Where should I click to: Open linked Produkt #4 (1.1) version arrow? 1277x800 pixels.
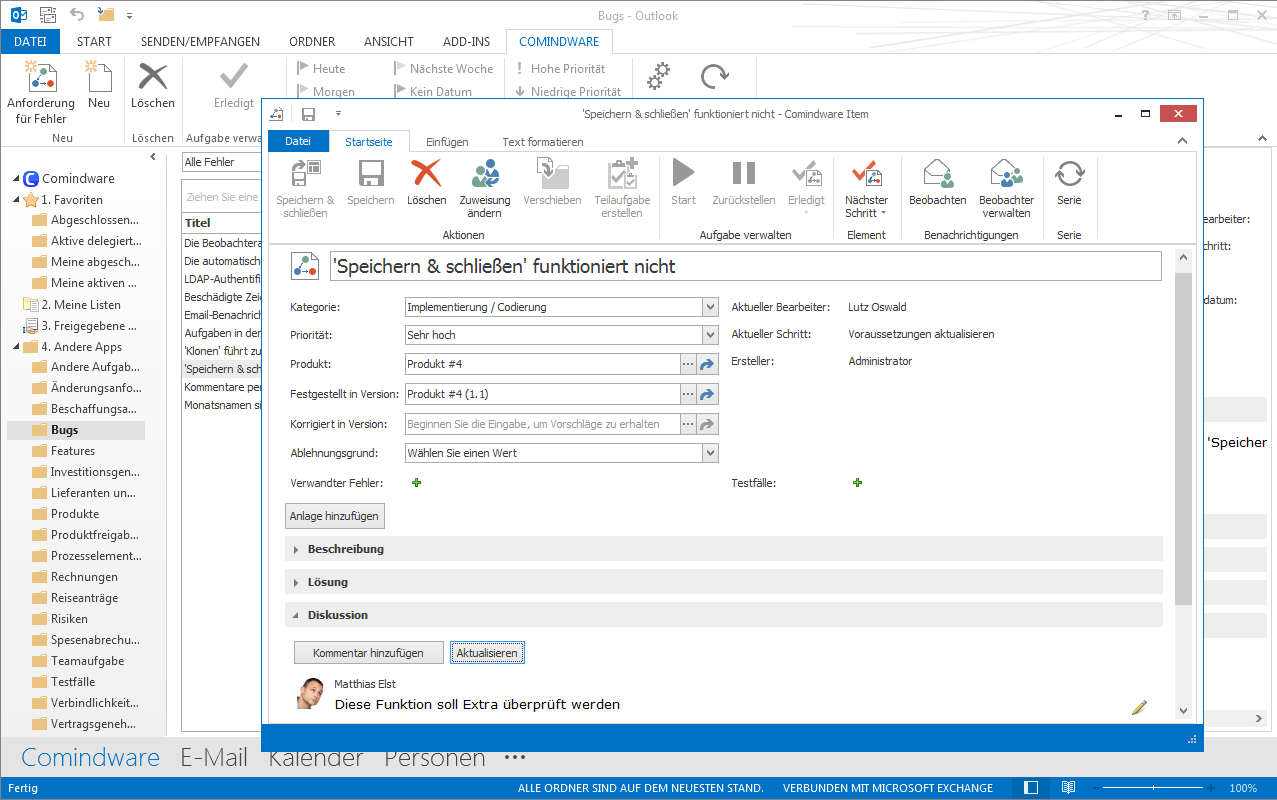tap(708, 394)
